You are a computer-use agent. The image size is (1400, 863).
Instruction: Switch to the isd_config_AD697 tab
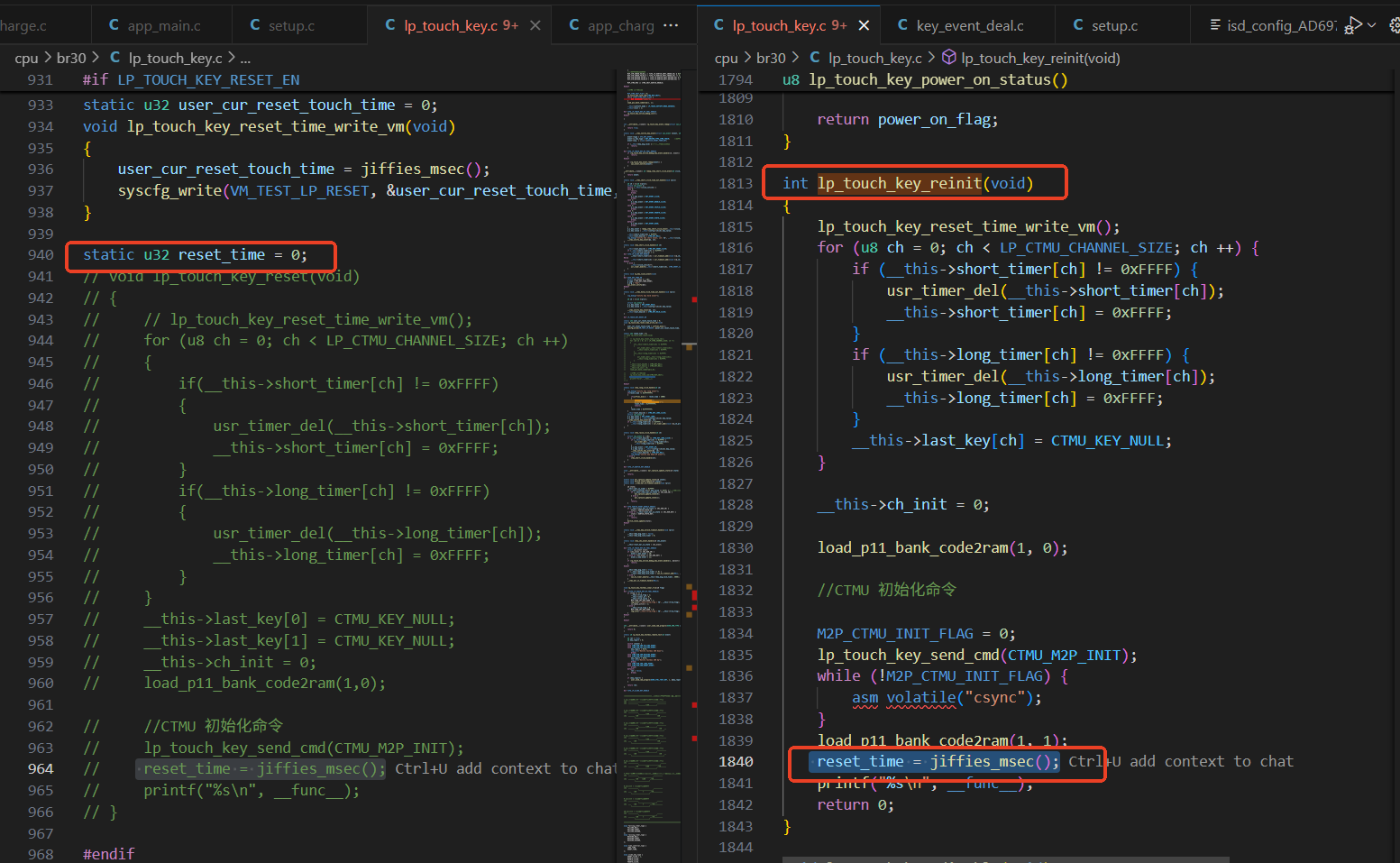[1272, 25]
